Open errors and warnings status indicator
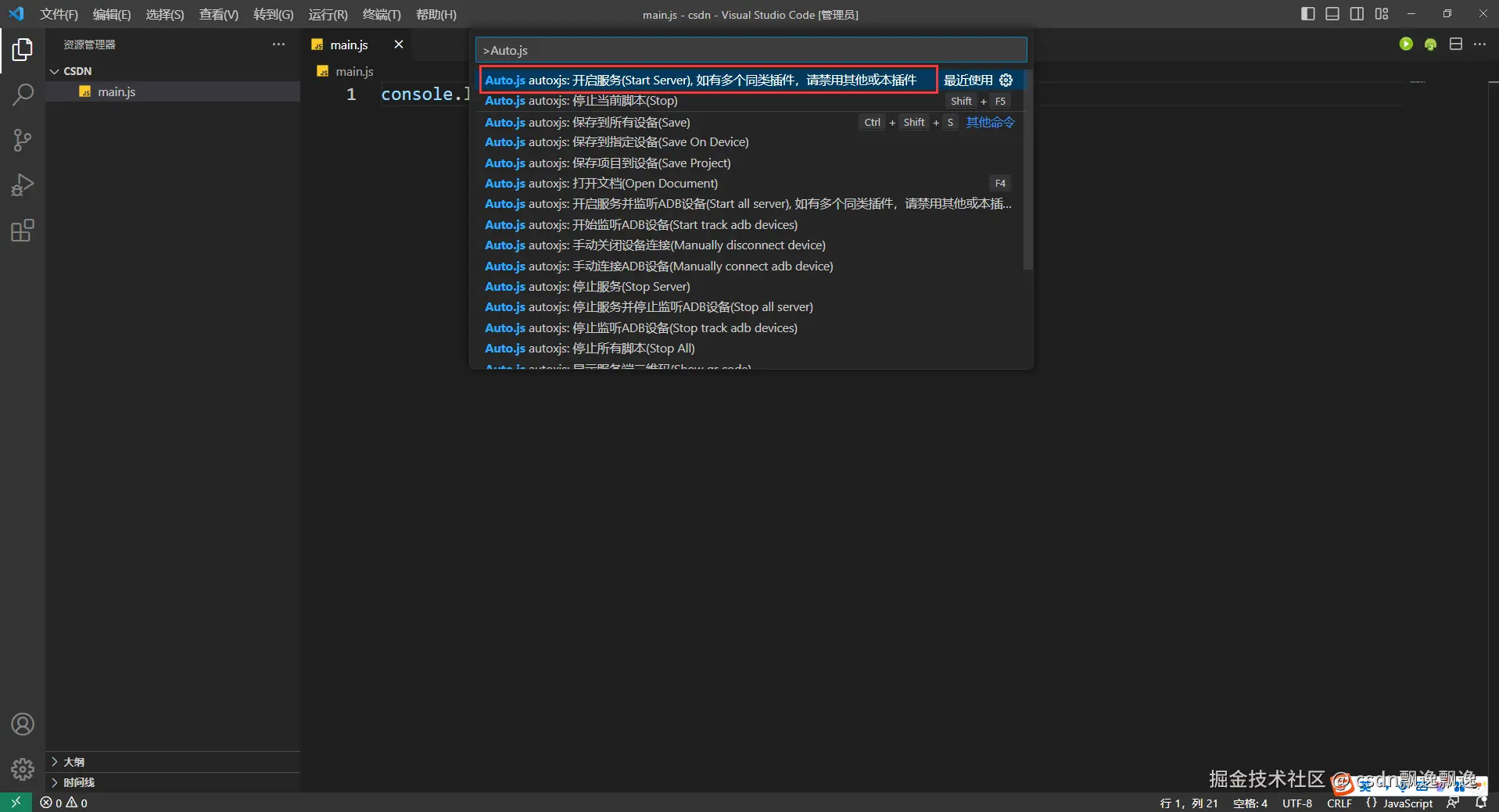The image size is (1499, 812). 64,803
